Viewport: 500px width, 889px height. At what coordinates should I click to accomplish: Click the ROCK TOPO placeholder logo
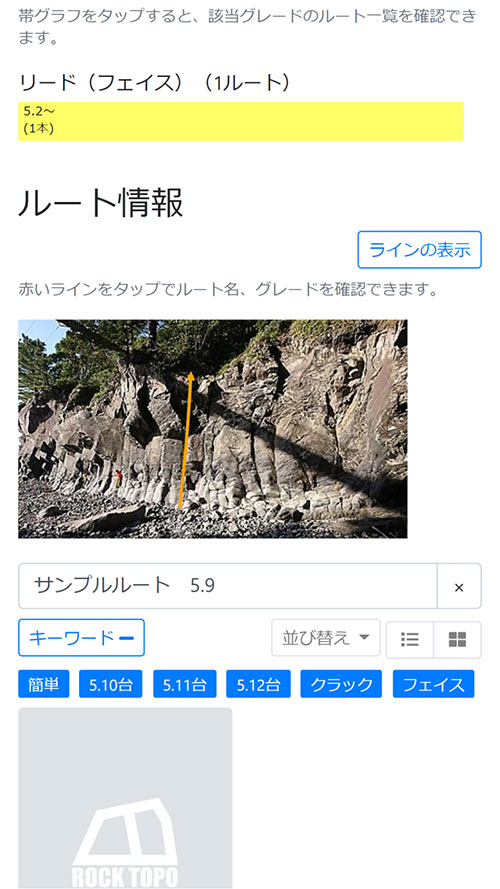(x=125, y=843)
